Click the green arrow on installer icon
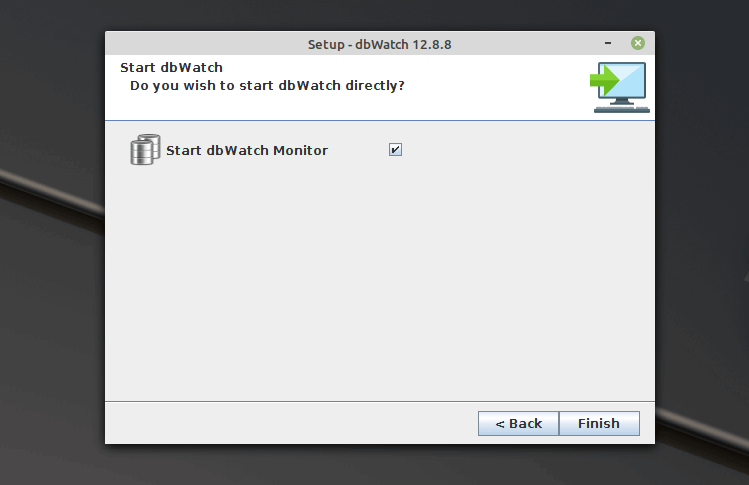The height and width of the screenshot is (485, 749). coord(604,80)
